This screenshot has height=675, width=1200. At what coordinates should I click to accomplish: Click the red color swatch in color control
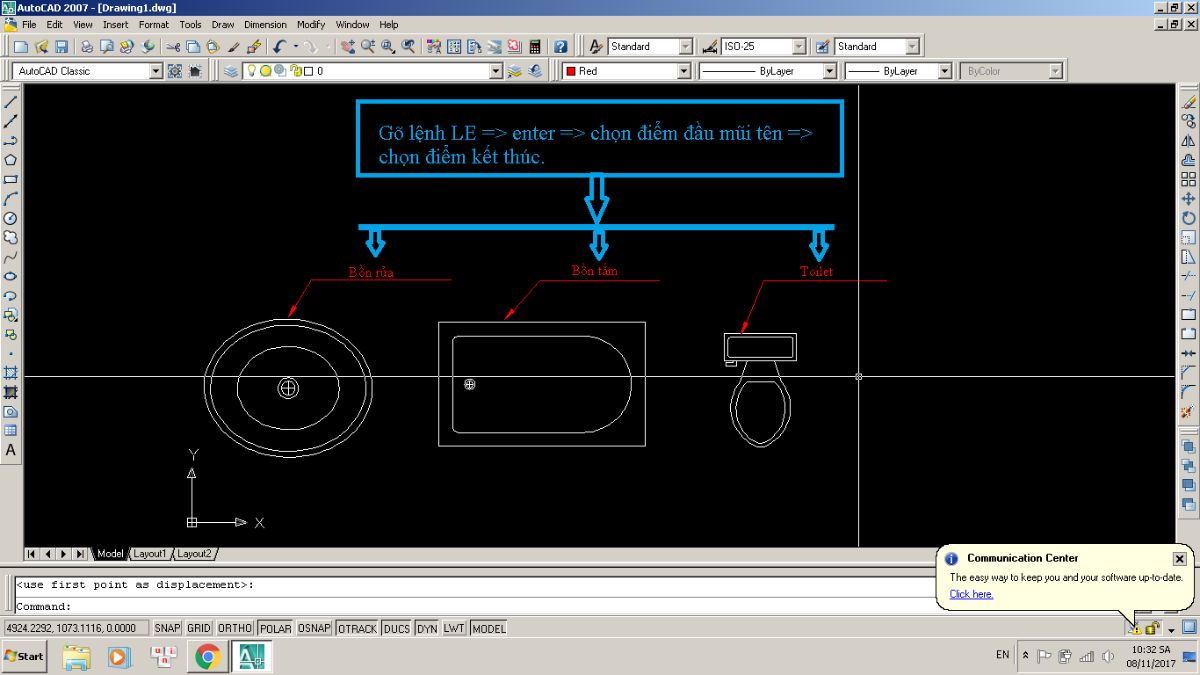click(569, 71)
